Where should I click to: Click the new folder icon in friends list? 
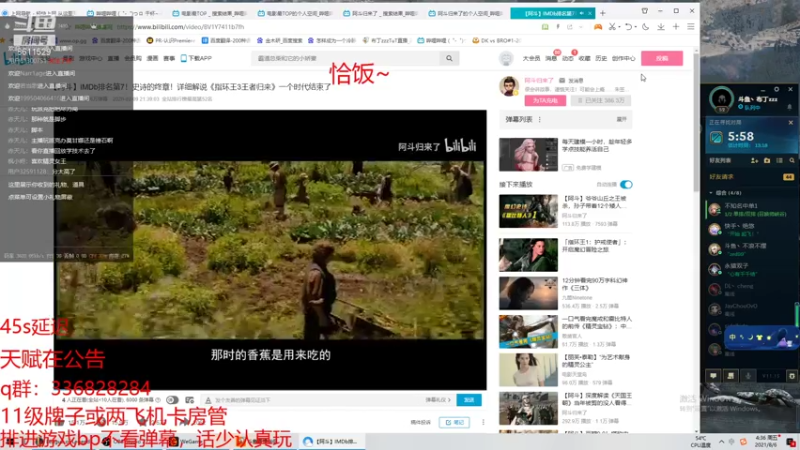(767, 160)
